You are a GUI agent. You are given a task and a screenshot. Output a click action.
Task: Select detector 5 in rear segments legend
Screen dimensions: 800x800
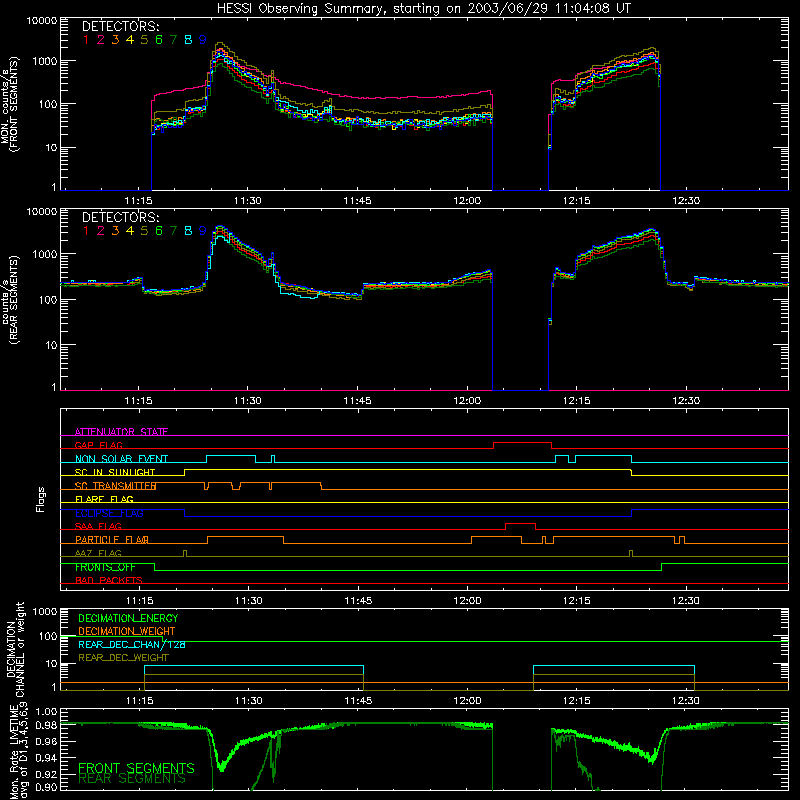[144, 231]
